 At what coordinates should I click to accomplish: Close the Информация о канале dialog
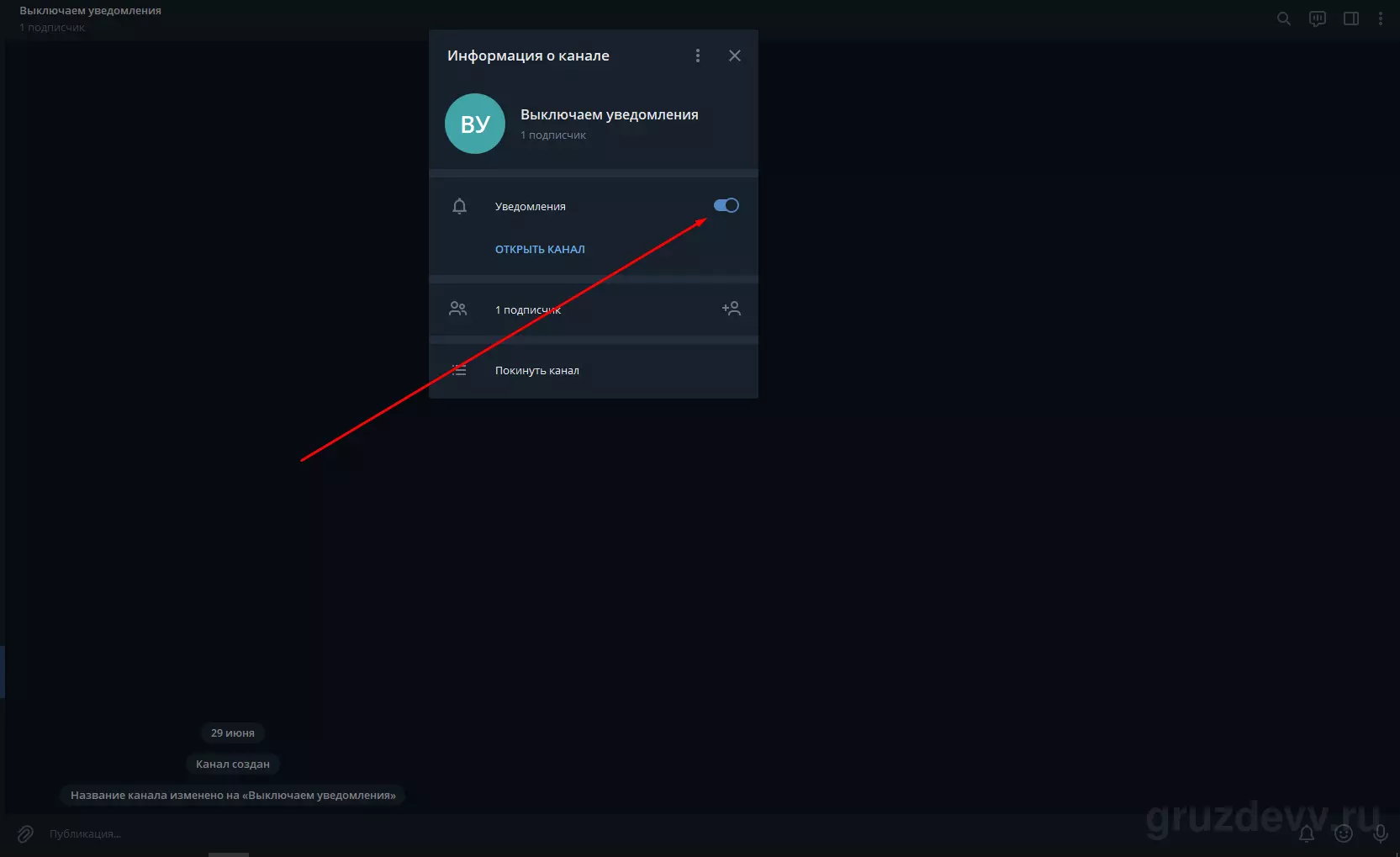click(x=734, y=56)
